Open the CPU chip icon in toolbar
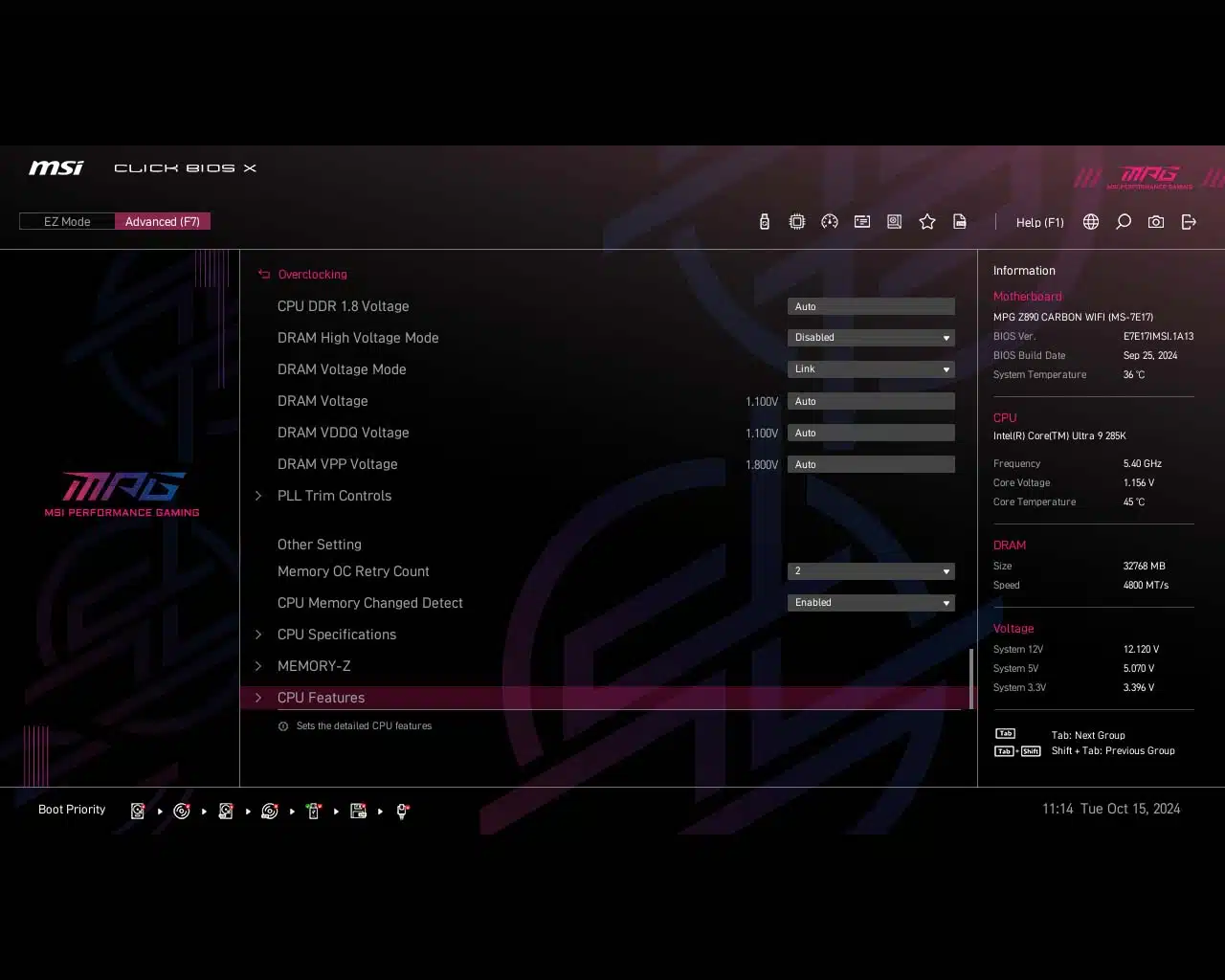1225x980 pixels. [x=796, y=222]
